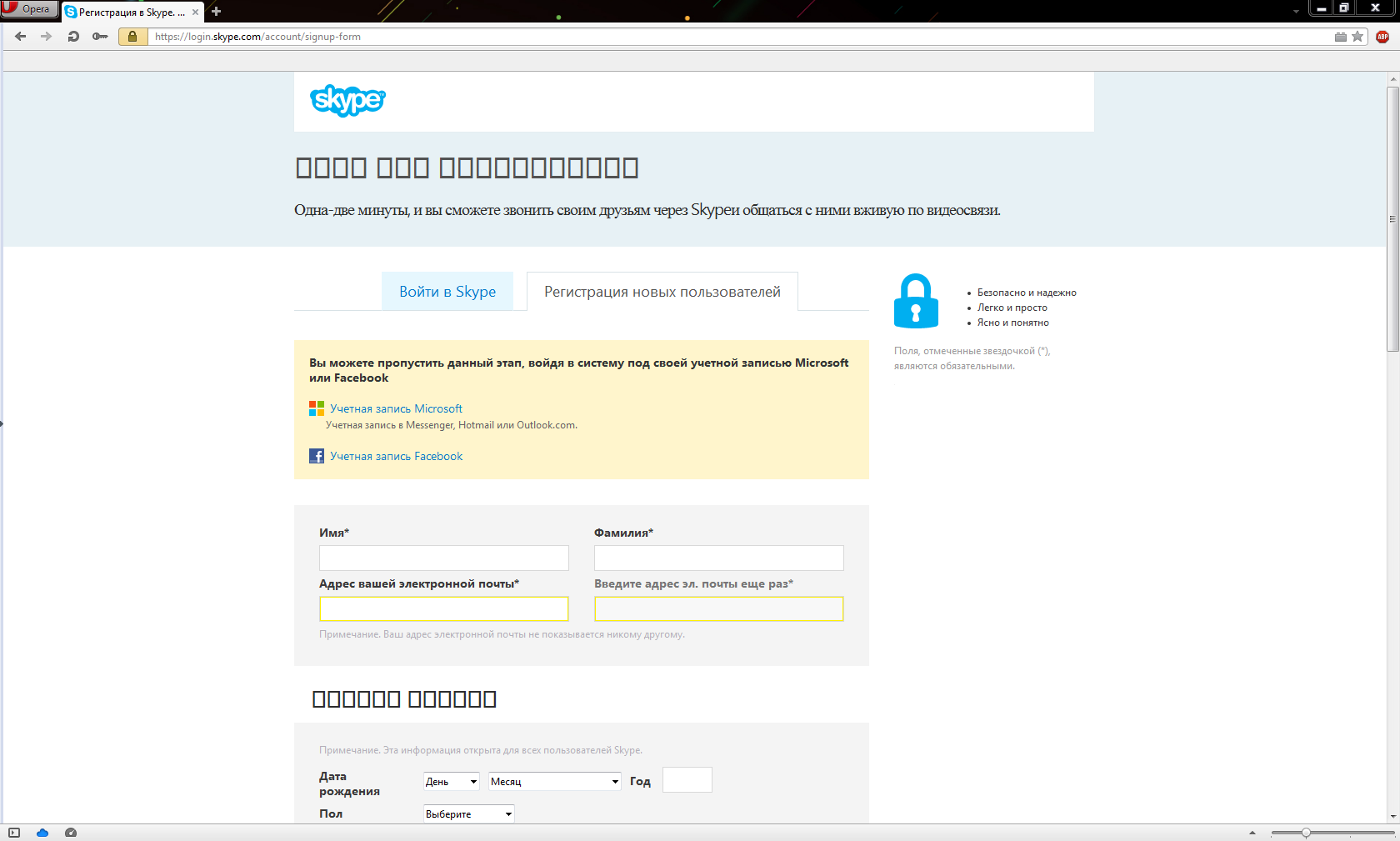1400x841 pixels.
Task: Open Opera Link cloud sync icon
Action: pyautogui.click(x=42, y=833)
